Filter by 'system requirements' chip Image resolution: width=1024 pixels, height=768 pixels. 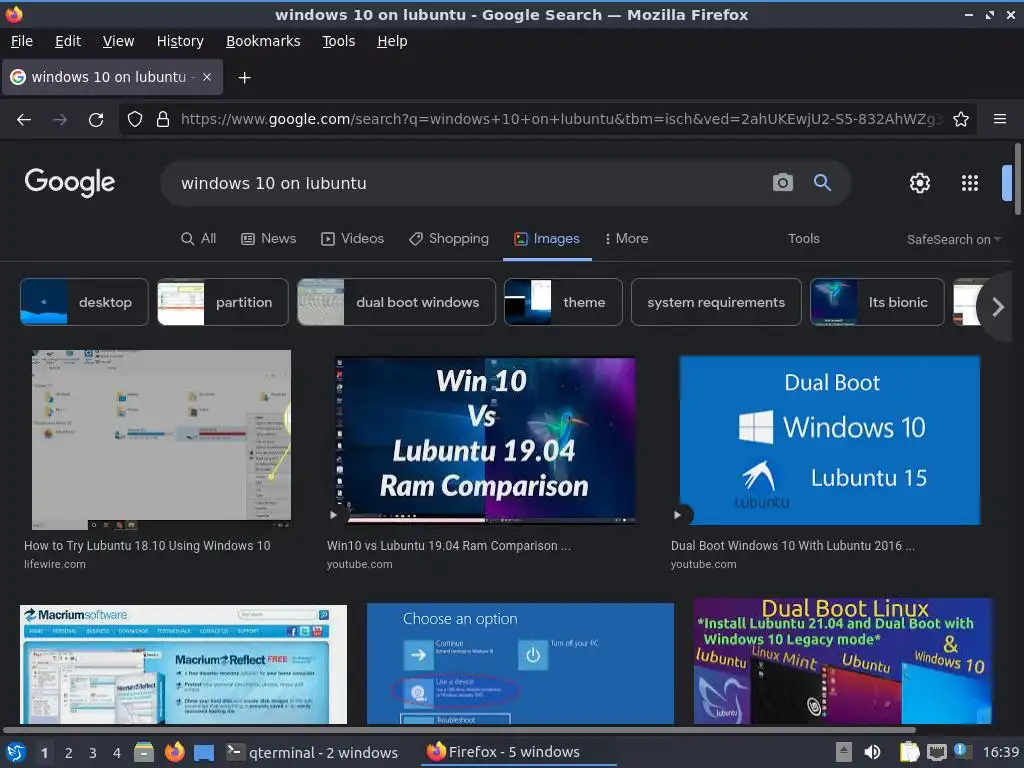[x=716, y=302]
